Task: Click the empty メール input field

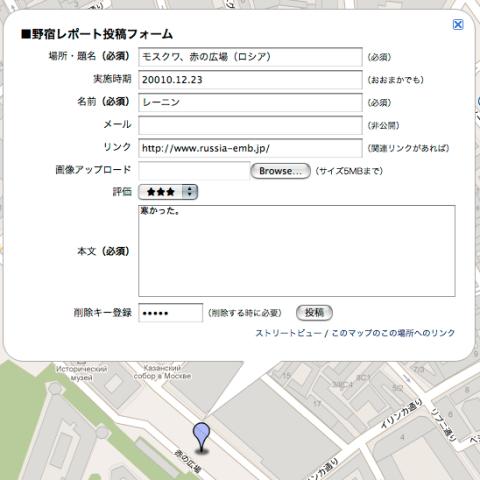Action: (250, 125)
